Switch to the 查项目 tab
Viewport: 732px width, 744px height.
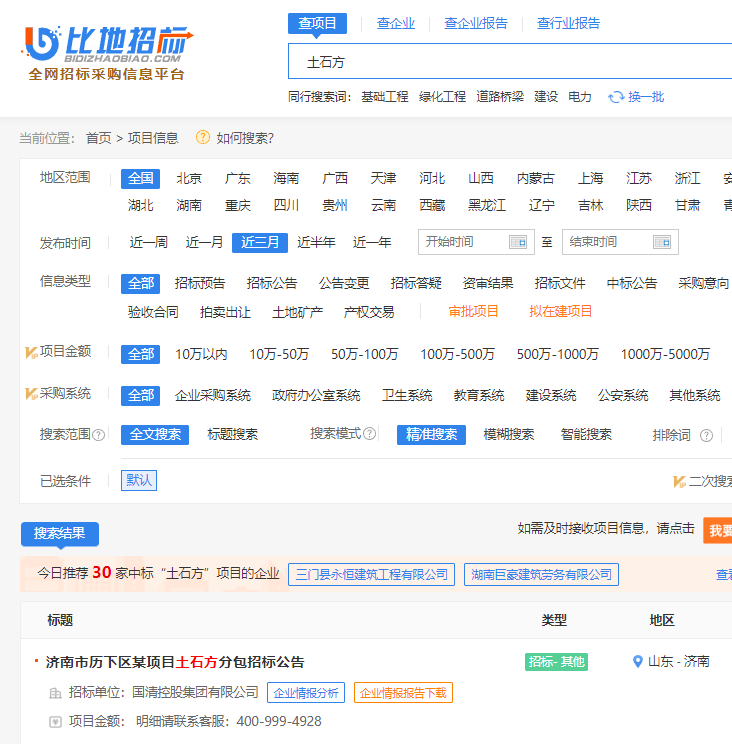[x=317, y=23]
